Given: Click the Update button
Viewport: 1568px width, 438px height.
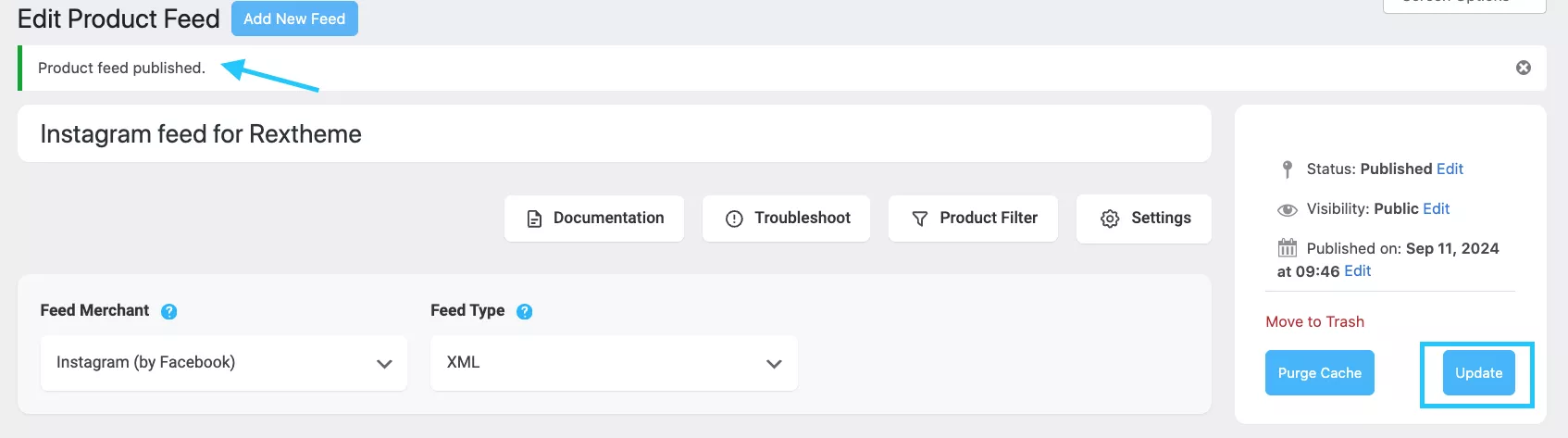Looking at the screenshot, I should click(x=1478, y=372).
